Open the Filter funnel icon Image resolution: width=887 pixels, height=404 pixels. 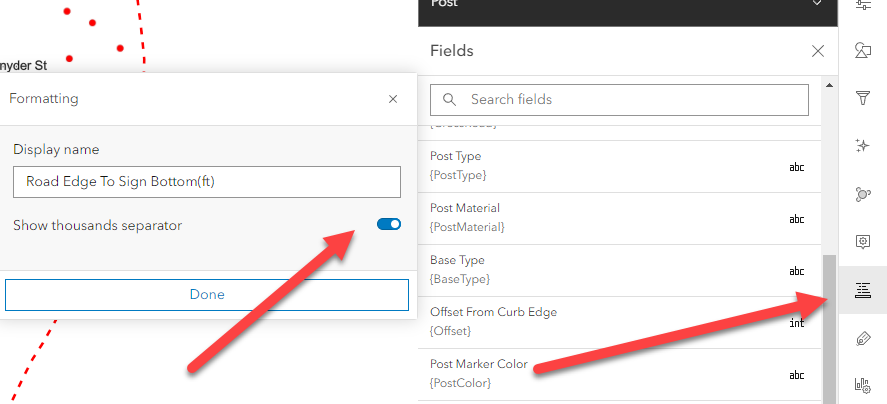click(x=863, y=98)
